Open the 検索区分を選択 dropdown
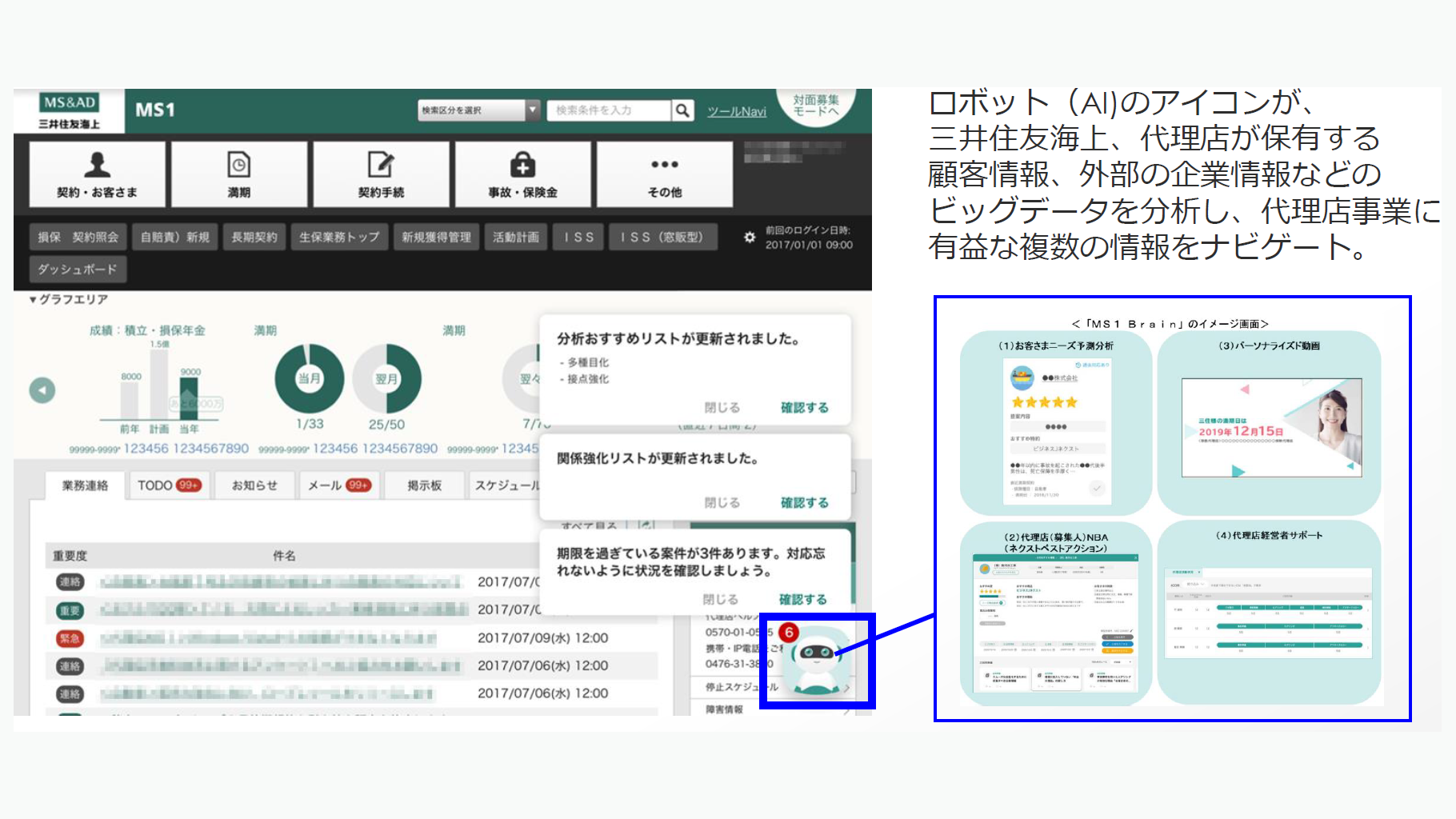Viewport: 1456px width, 819px height. point(479,110)
